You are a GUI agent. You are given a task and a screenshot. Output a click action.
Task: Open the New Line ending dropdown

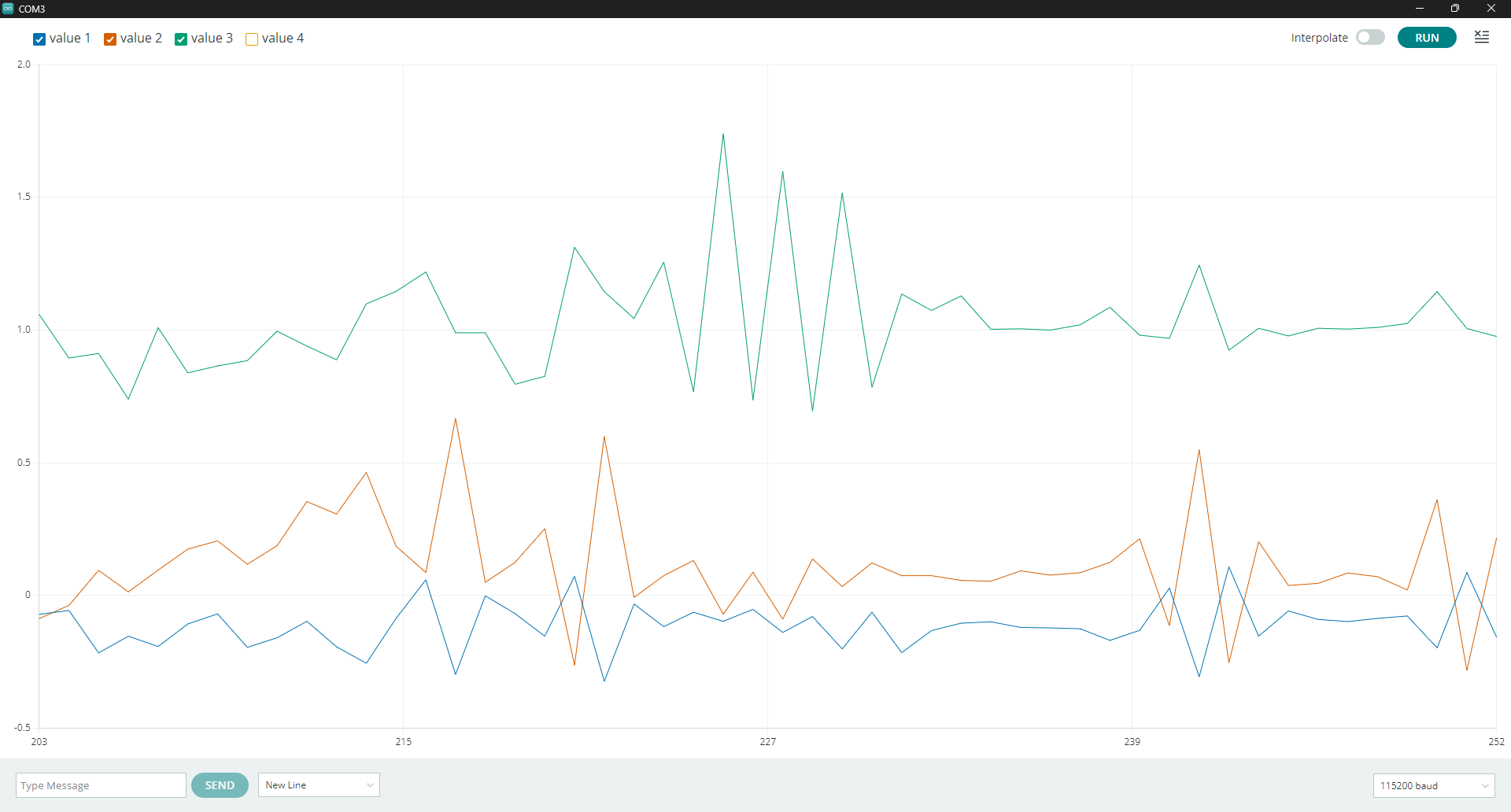(x=319, y=785)
